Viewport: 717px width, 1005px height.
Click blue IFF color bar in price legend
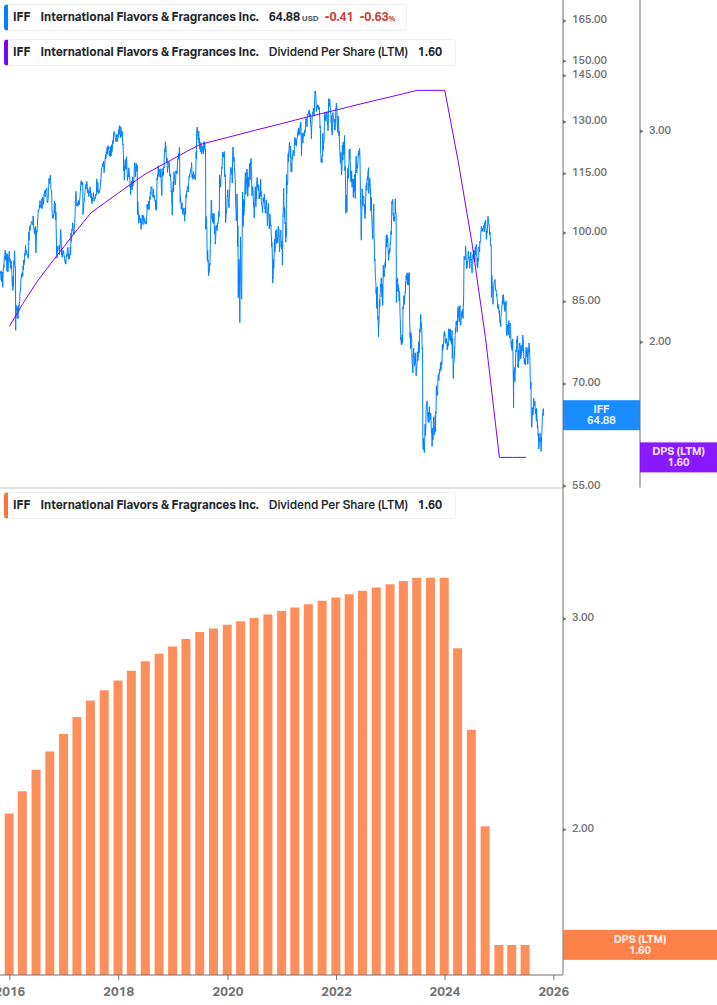pyautogui.click(x=6, y=17)
